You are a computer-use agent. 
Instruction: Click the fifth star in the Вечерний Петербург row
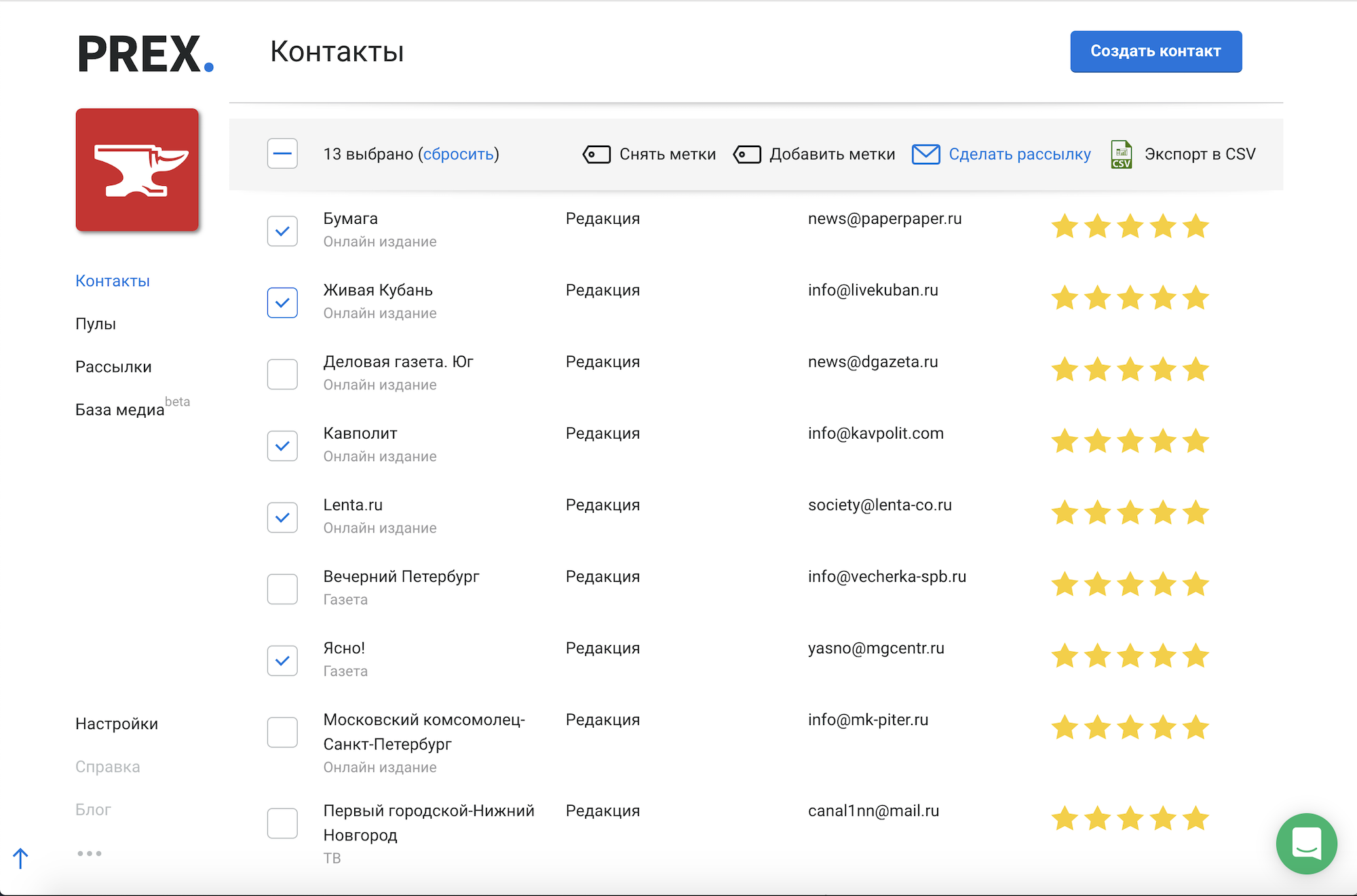[1196, 584]
